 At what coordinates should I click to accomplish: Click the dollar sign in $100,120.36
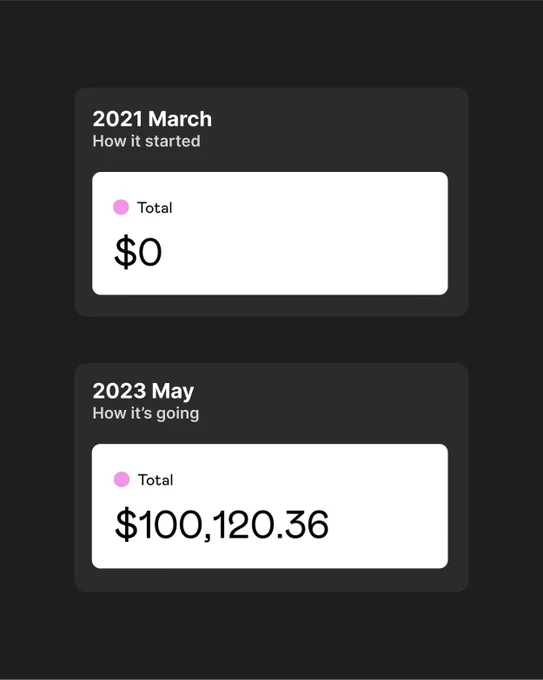(x=126, y=524)
